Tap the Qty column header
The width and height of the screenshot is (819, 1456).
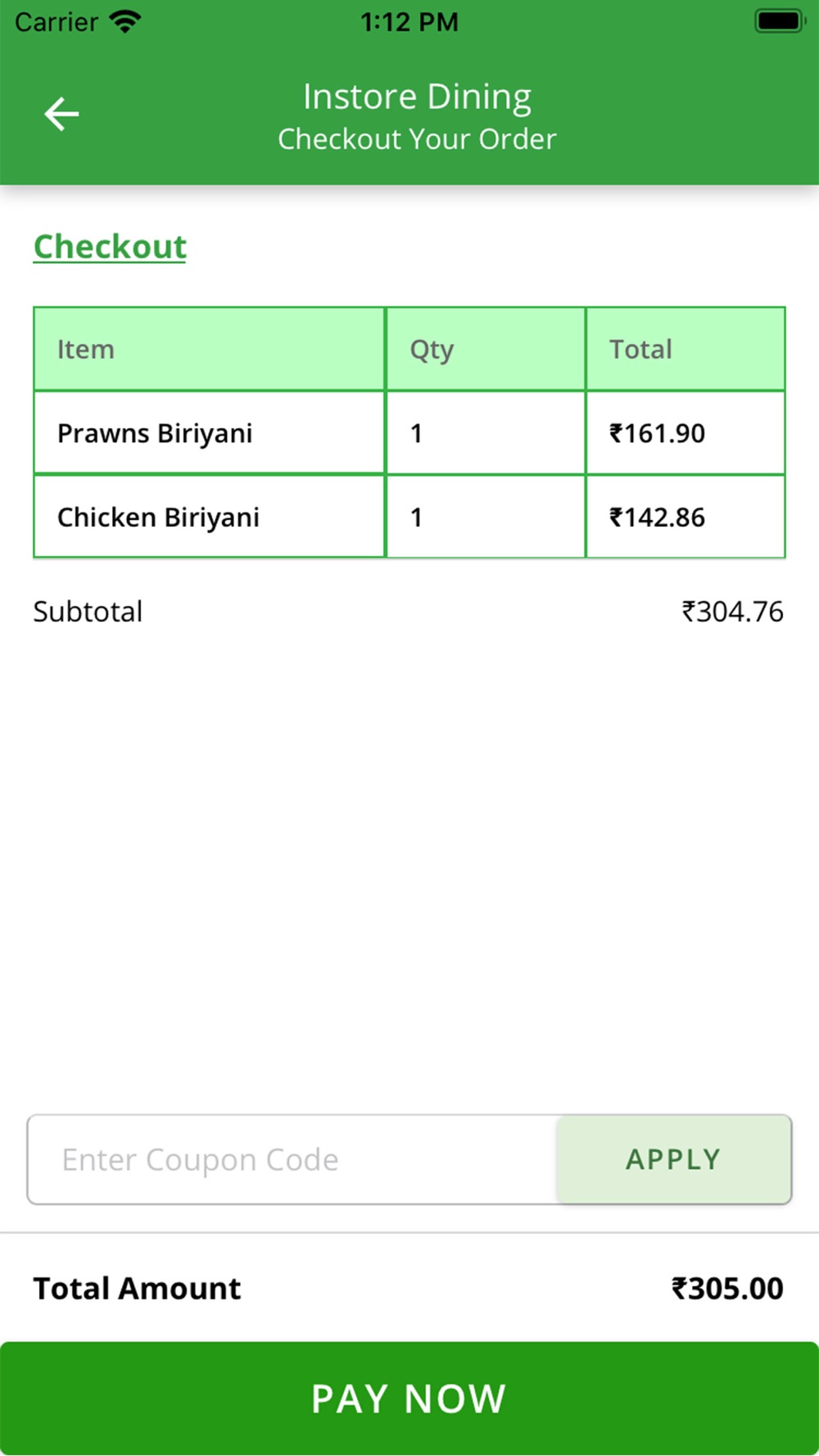[432, 350]
